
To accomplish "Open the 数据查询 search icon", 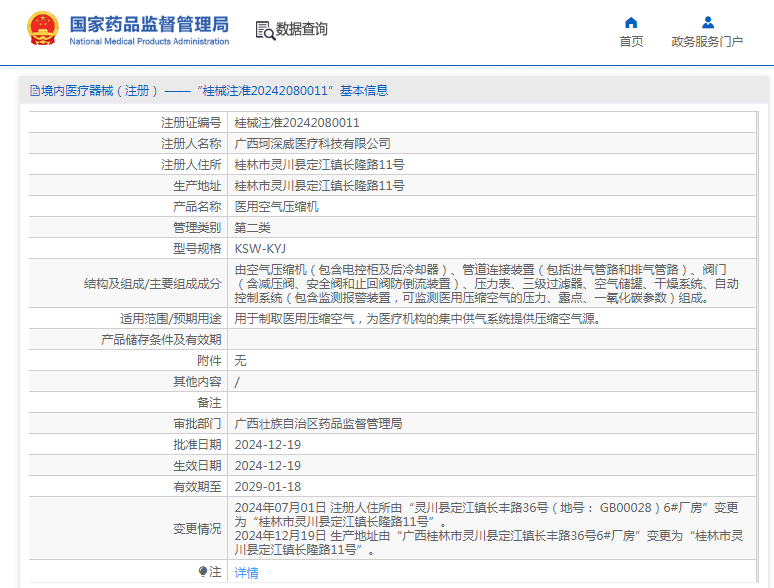I will click(265, 30).
